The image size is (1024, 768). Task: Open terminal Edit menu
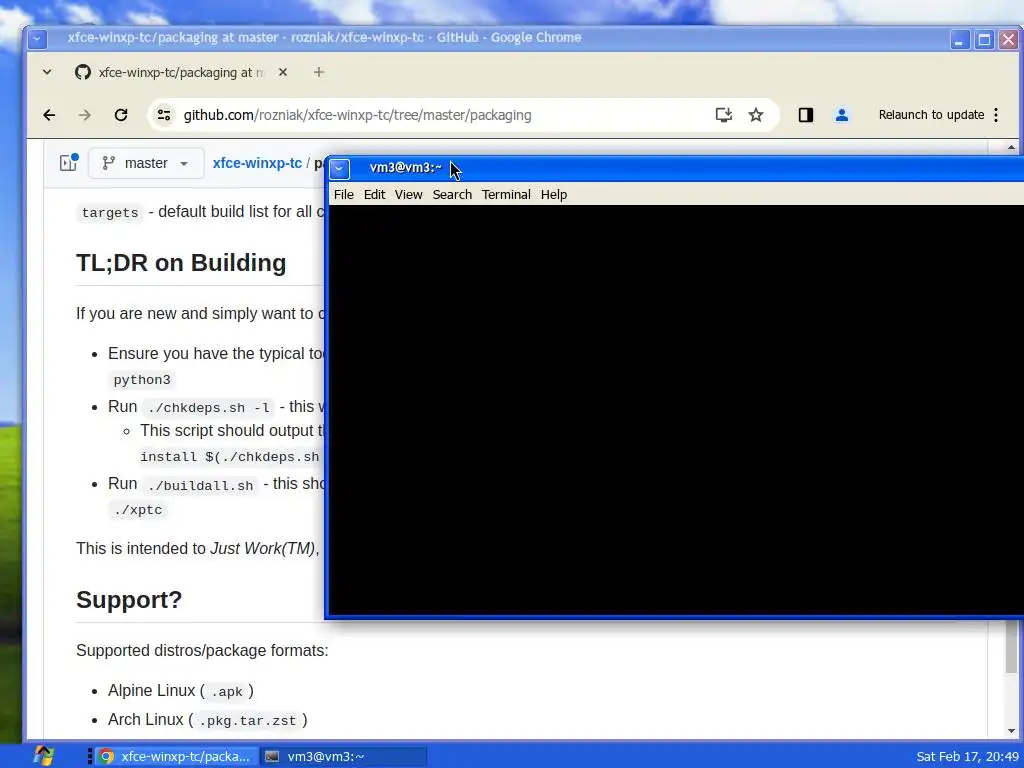point(374,195)
